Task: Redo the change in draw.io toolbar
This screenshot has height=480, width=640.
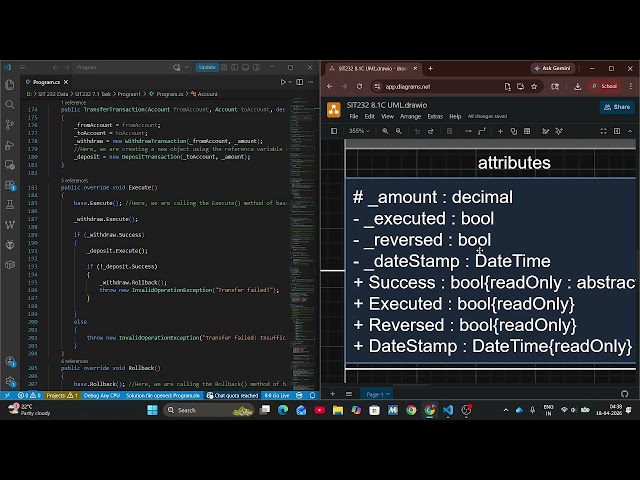Action: pyautogui.click(x=431, y=131)
